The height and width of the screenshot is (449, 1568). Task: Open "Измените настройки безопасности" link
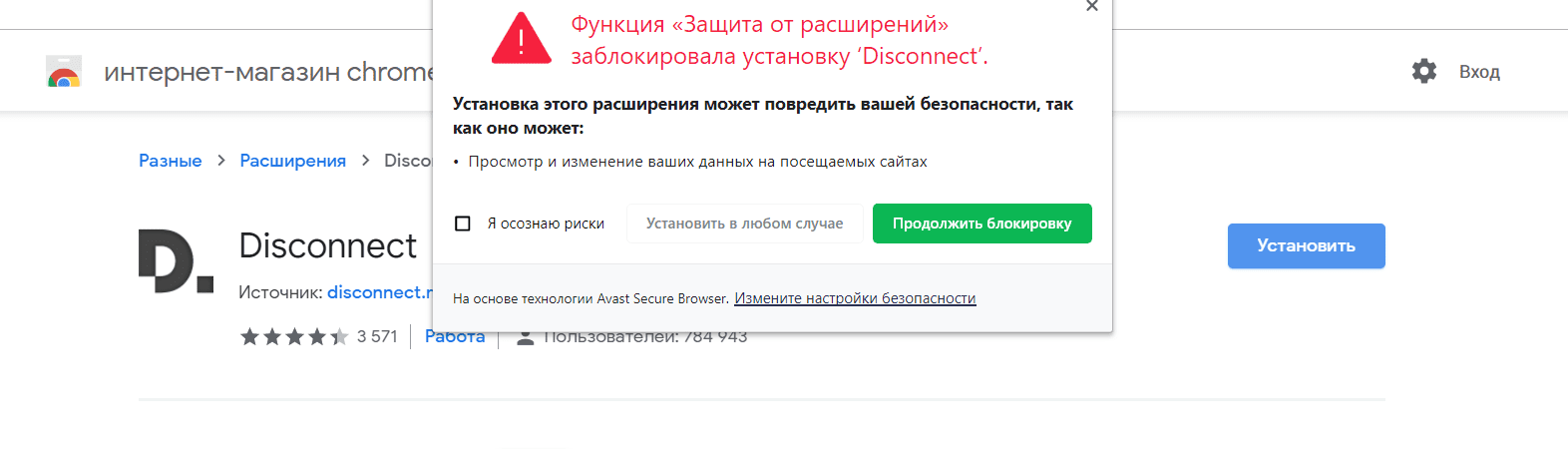[855, 298]
